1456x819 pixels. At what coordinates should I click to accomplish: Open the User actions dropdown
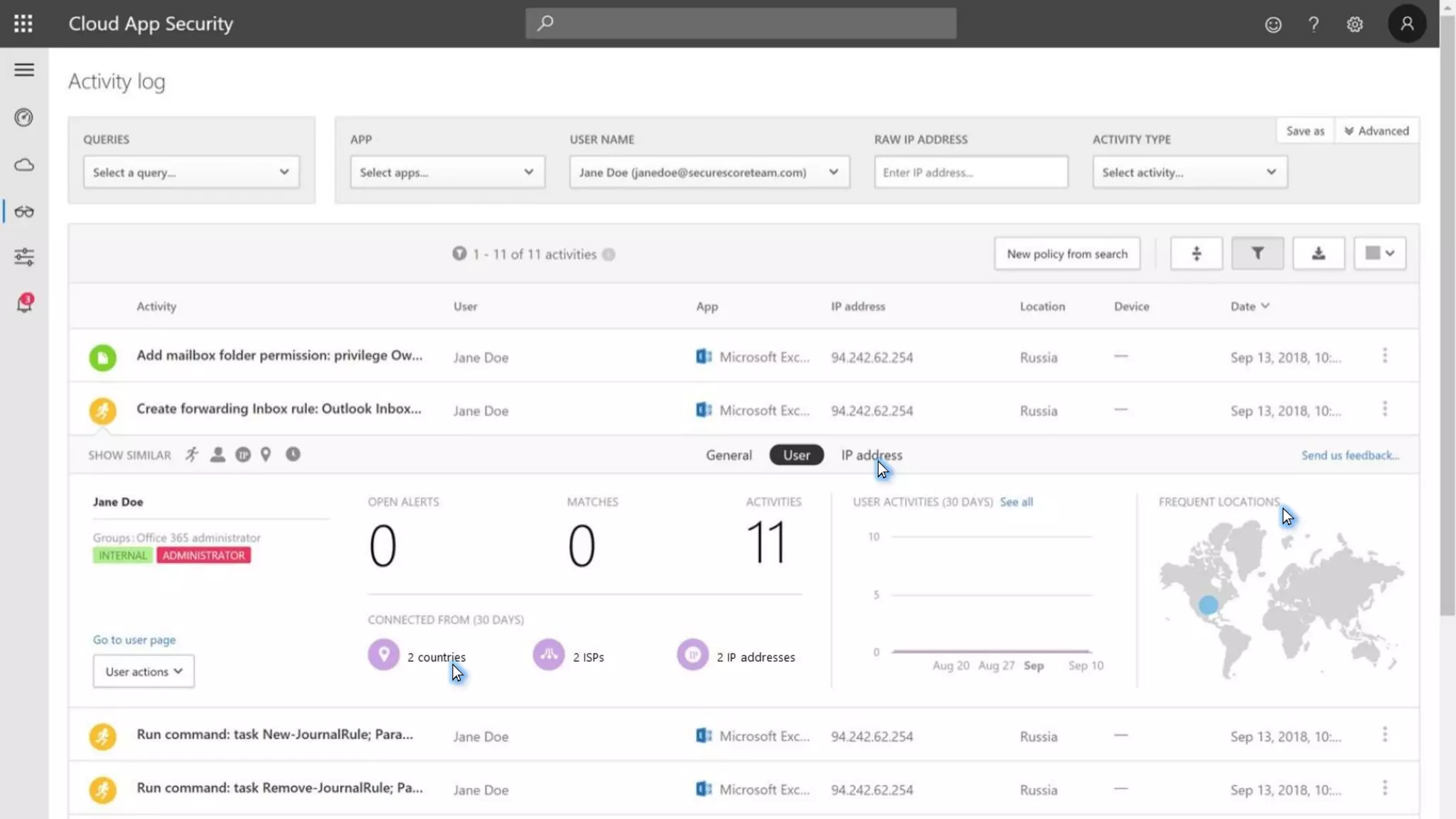144,671
